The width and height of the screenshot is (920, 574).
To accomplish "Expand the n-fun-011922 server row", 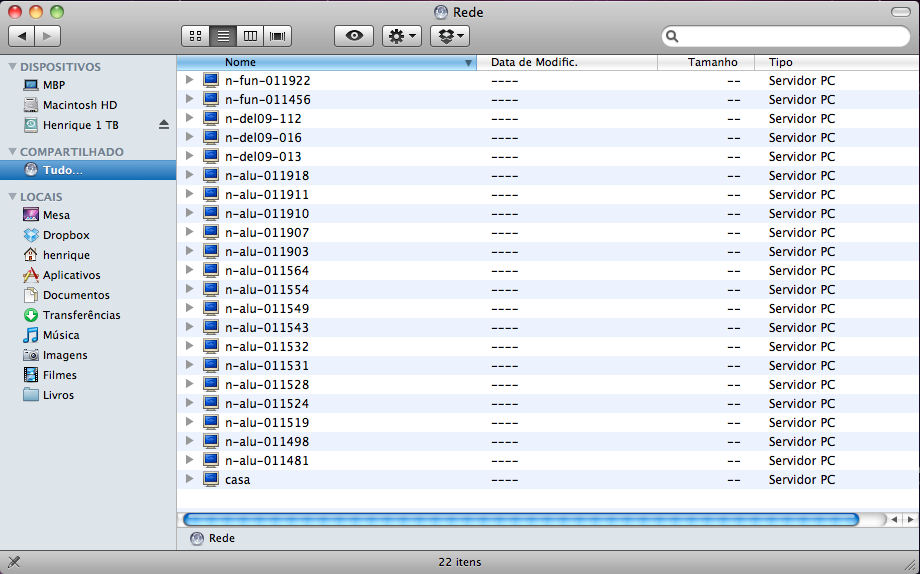I will pos(189,80).
